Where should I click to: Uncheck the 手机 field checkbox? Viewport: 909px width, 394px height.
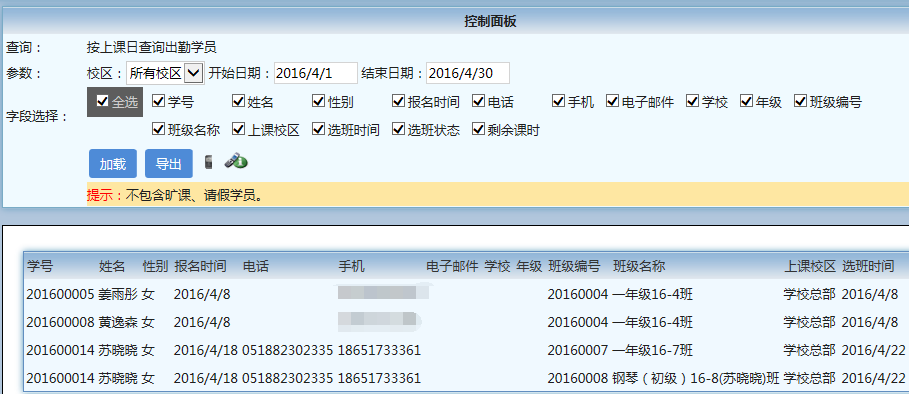click(x=558, y=101)
